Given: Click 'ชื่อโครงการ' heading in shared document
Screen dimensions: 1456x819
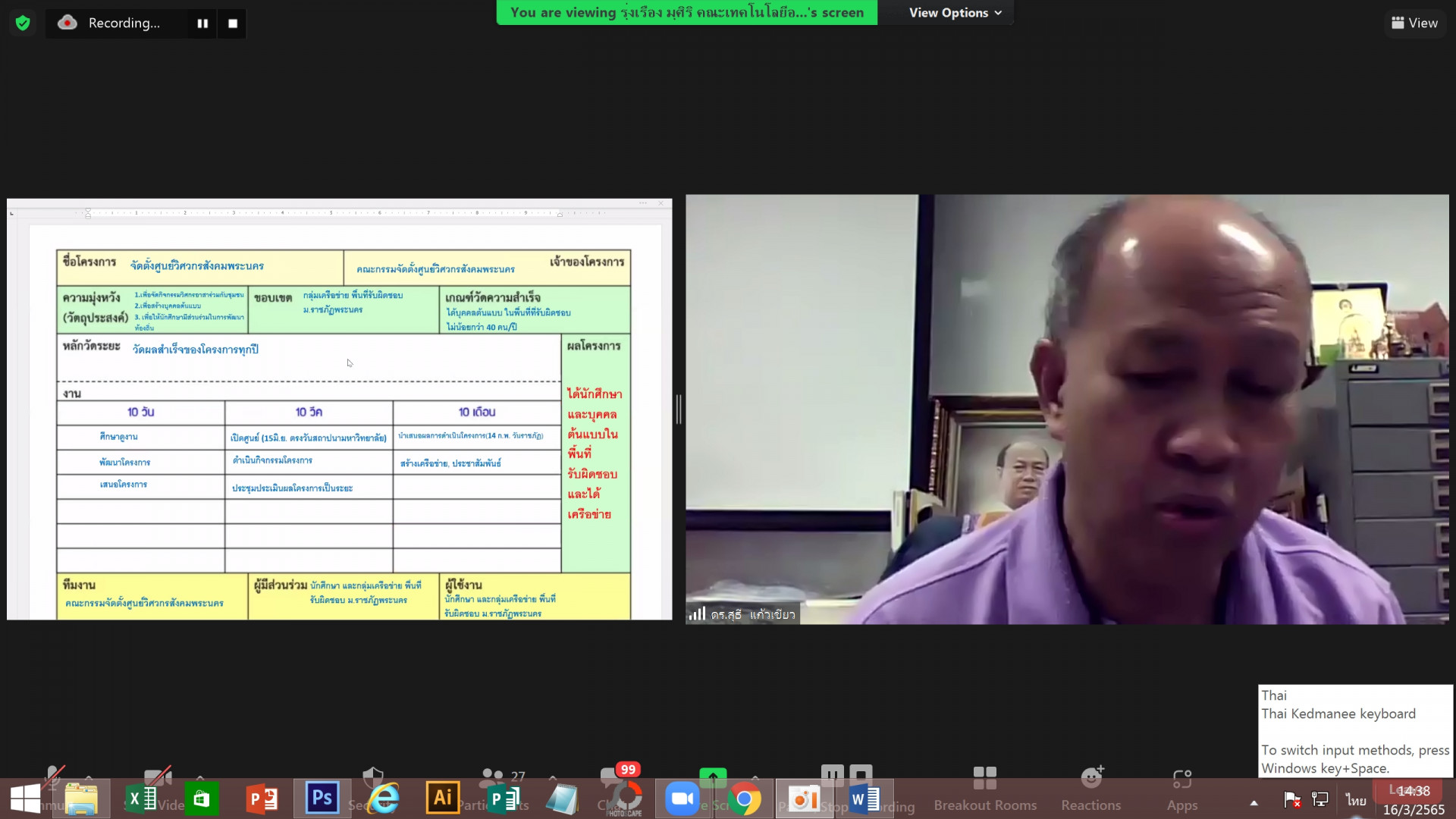Looking at the screenshot, I should pos(89,262).
